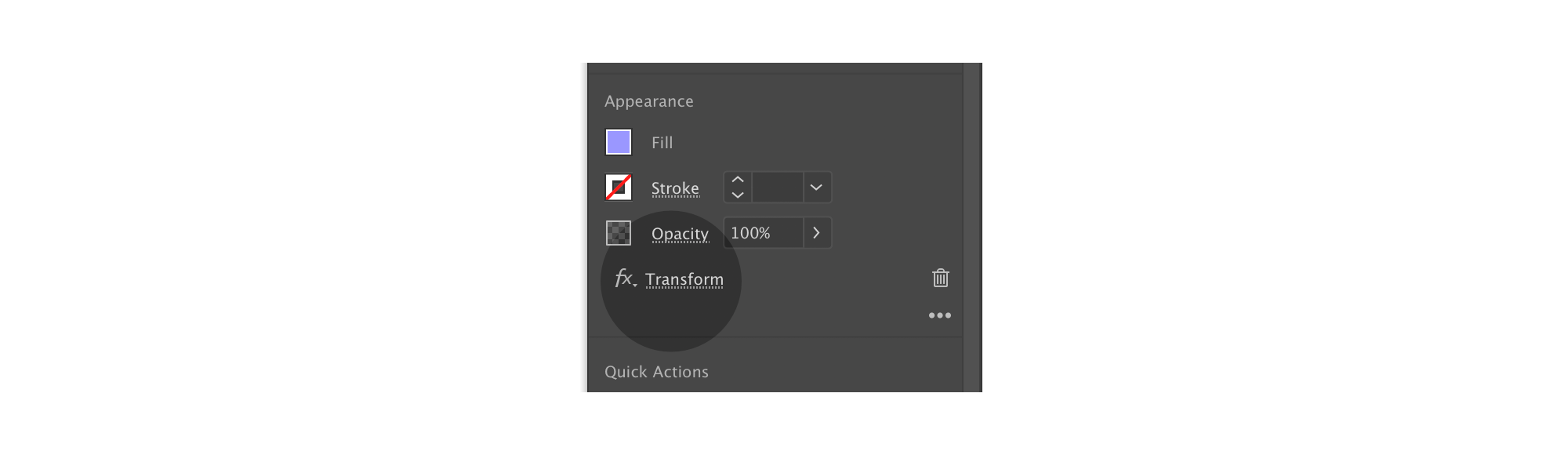Delete the Transform effect with trash icon
The image size is (1568, 455).
tap(941, 278)
